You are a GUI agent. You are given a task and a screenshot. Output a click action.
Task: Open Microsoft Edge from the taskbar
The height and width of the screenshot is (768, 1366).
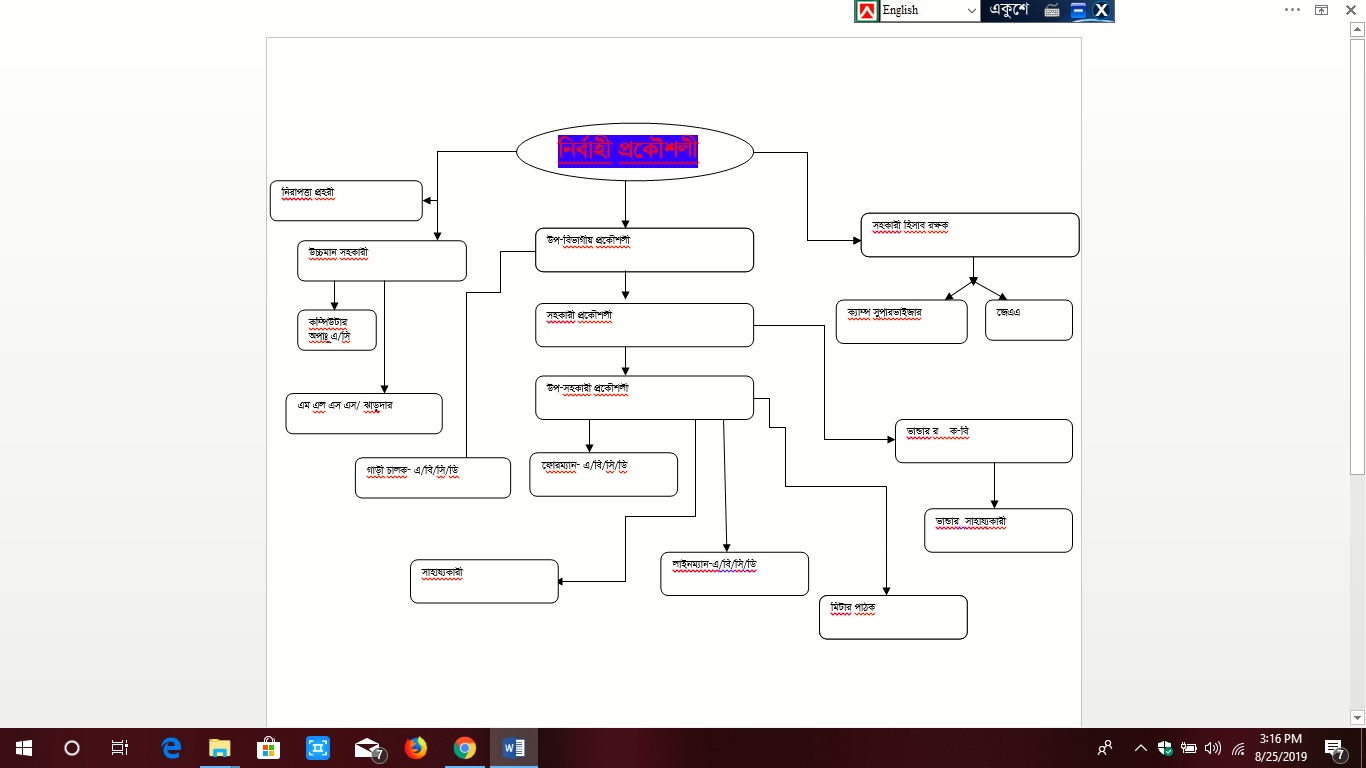click(x=171, y=748)
